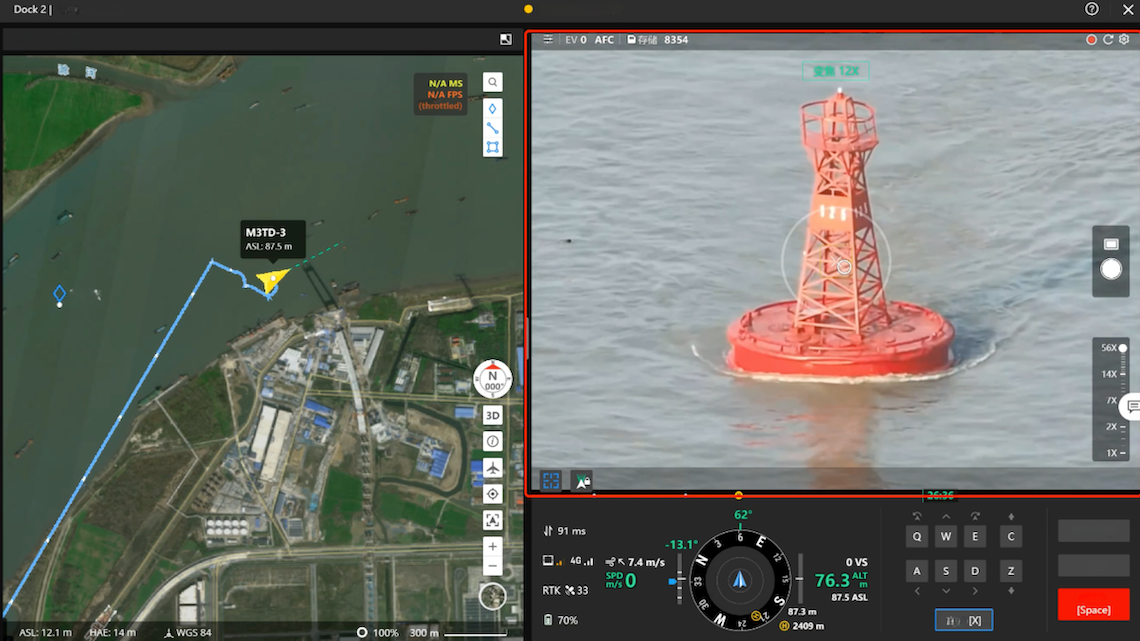Image resolution: width=1140 pixels, height=641 pixels.
Task: Toggle the split-screen view icon
Action: coord(551,480)
